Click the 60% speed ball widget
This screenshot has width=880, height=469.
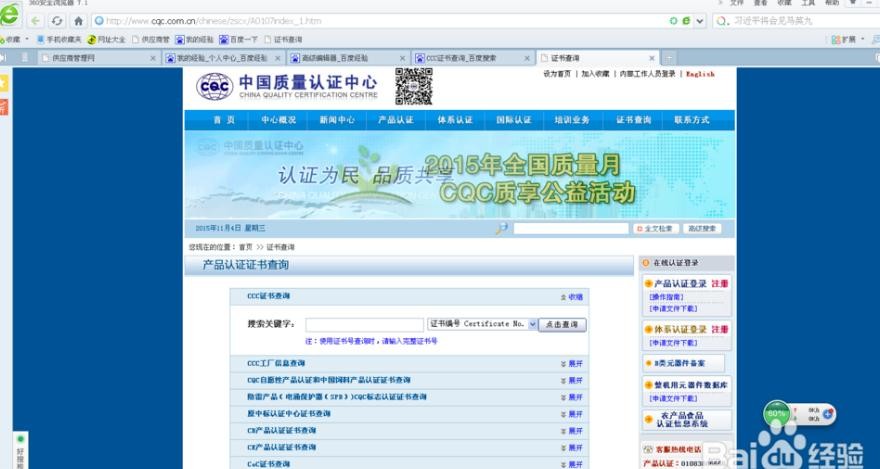tap(777, 412)
